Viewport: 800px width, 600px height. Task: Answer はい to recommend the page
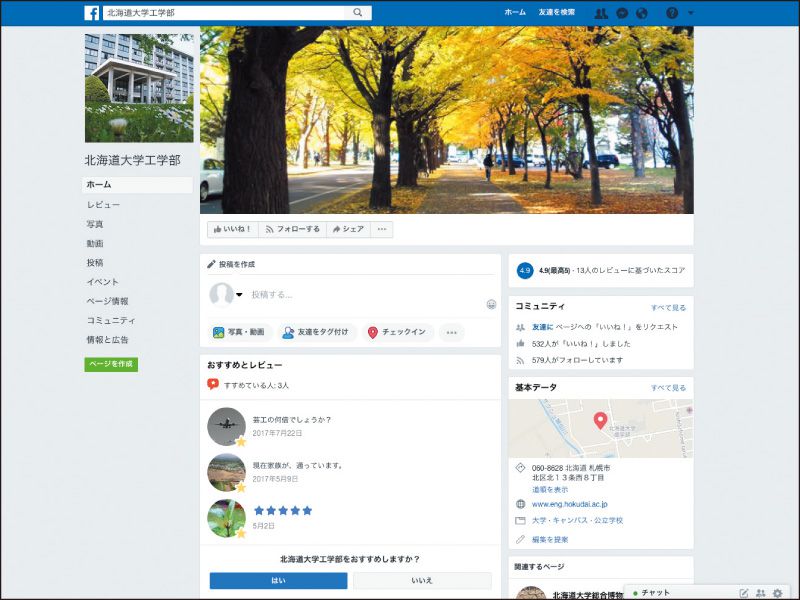[x=279, y=581]
